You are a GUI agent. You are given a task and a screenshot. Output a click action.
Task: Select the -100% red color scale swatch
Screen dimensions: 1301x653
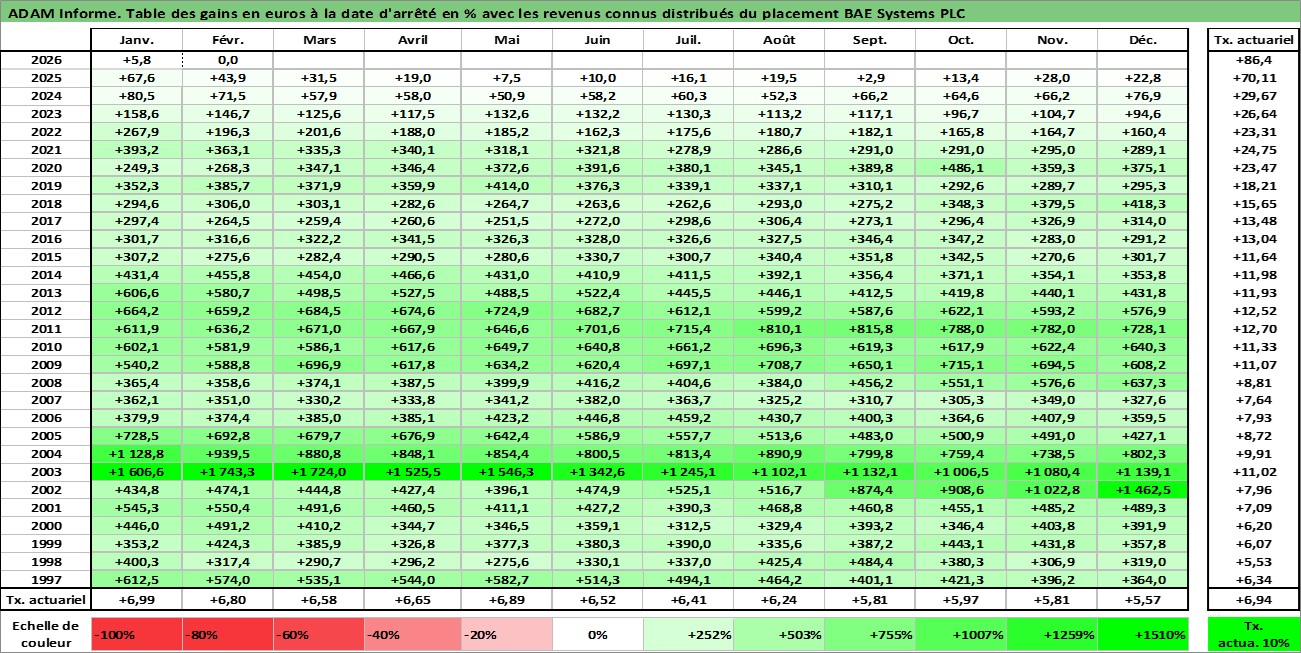point(136,634)
